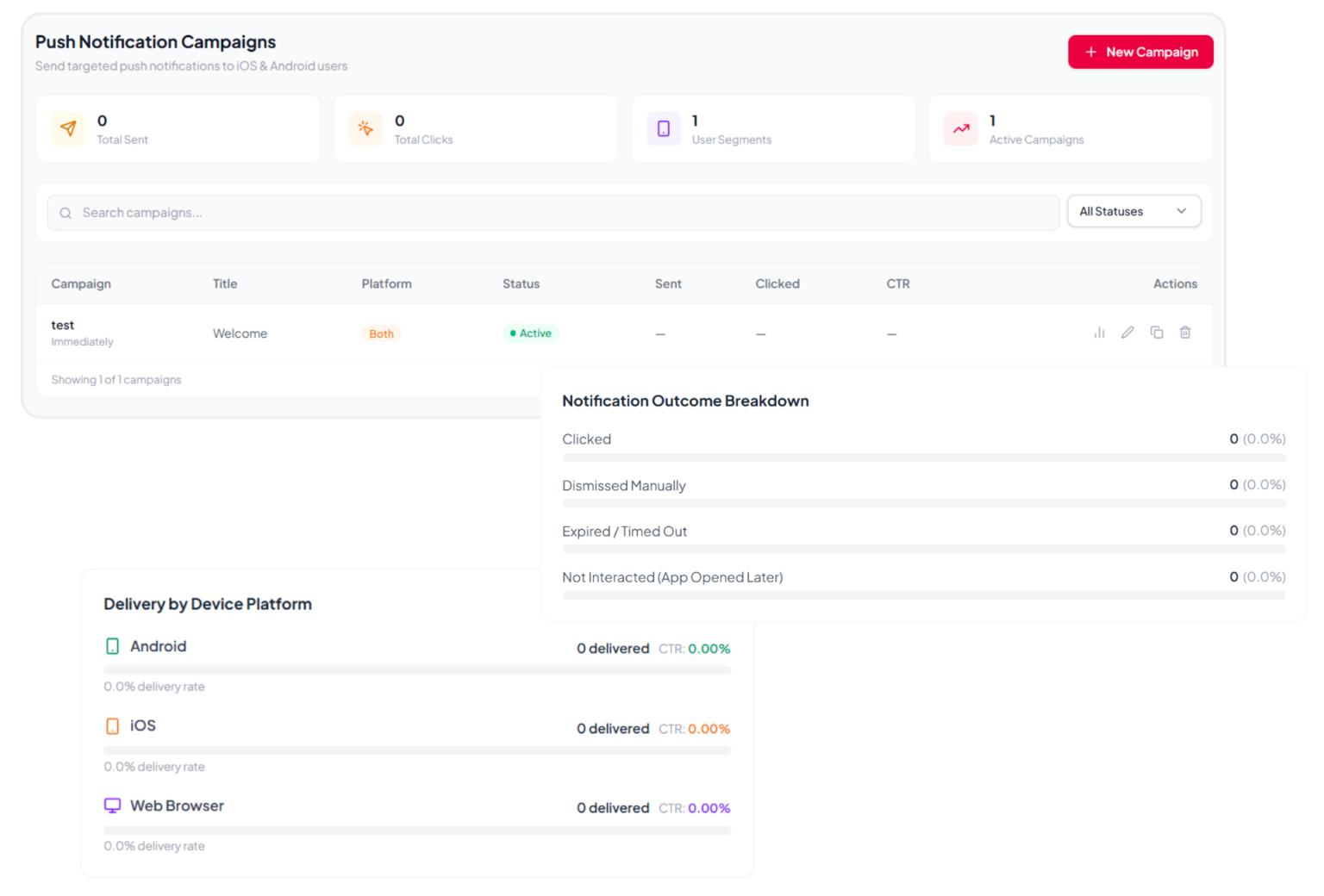Create a New Campaign
1324x896 pixels.
point(1140,52)
